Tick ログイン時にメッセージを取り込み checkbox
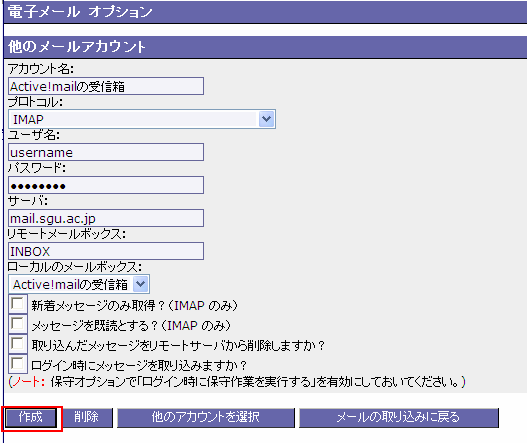Image resolution: width=527 pixels, height=443 pixels. point(17,363)
